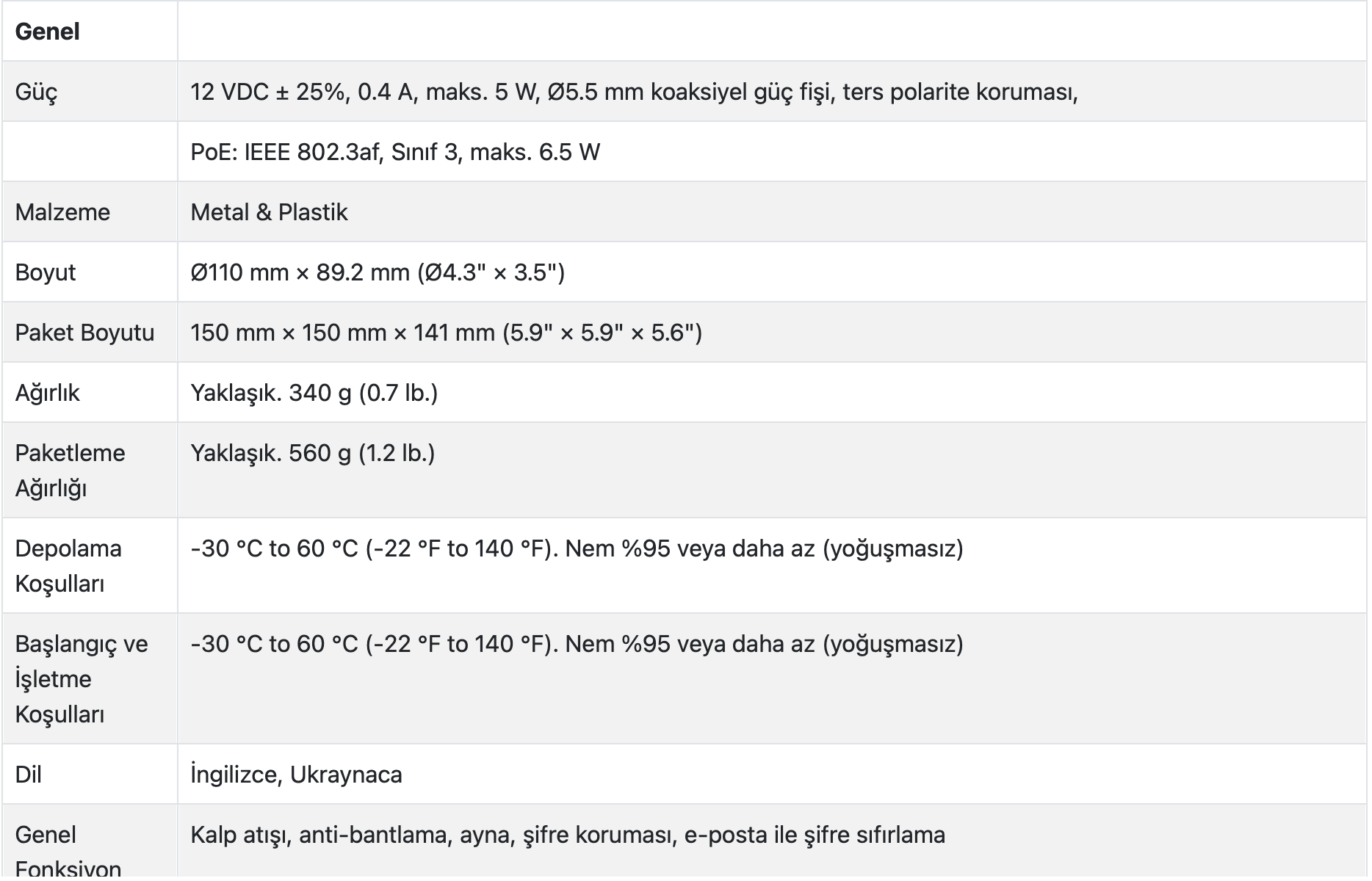
Task: Click the Ø110 mm × 89.2 mm dimension
Action: 378,272
